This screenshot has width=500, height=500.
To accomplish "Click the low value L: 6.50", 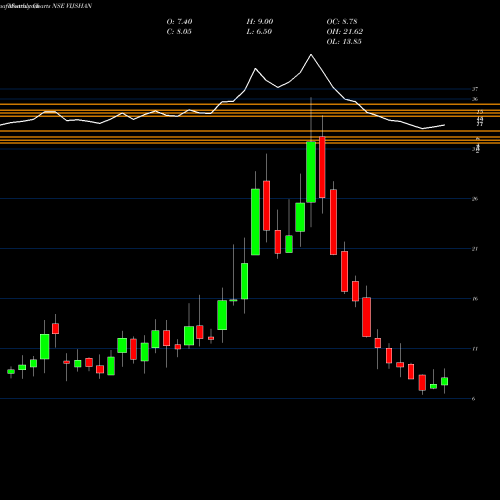I will pyautogui.click(x=259, y=32).
